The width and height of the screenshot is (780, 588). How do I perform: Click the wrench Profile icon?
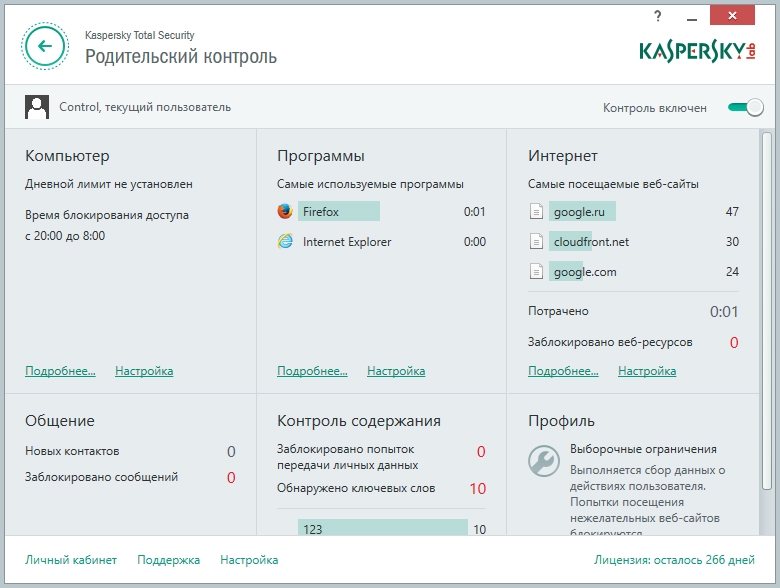coord(543,460)
